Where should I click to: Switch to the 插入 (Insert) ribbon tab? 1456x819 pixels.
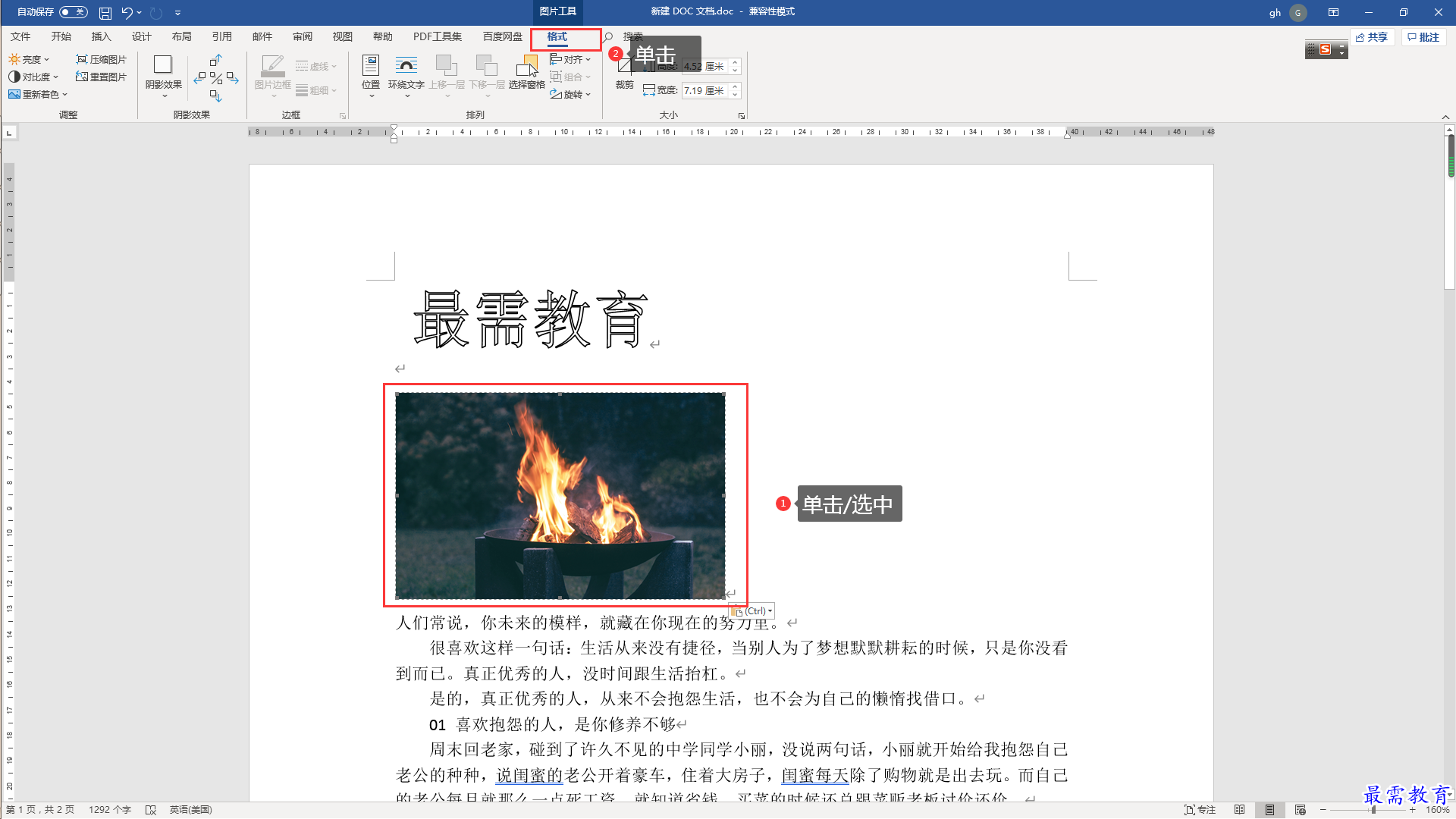(x=101, y=36)
